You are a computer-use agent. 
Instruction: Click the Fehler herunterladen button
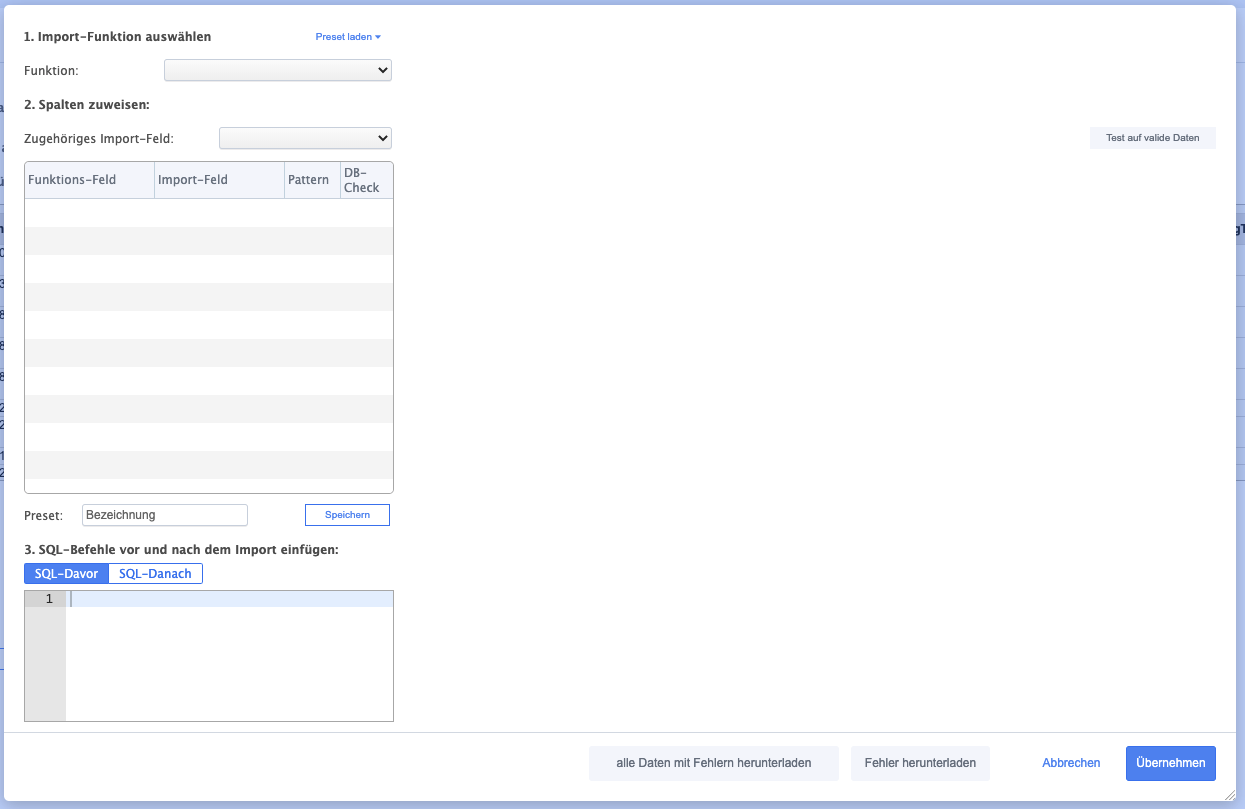tap(920, 763)
